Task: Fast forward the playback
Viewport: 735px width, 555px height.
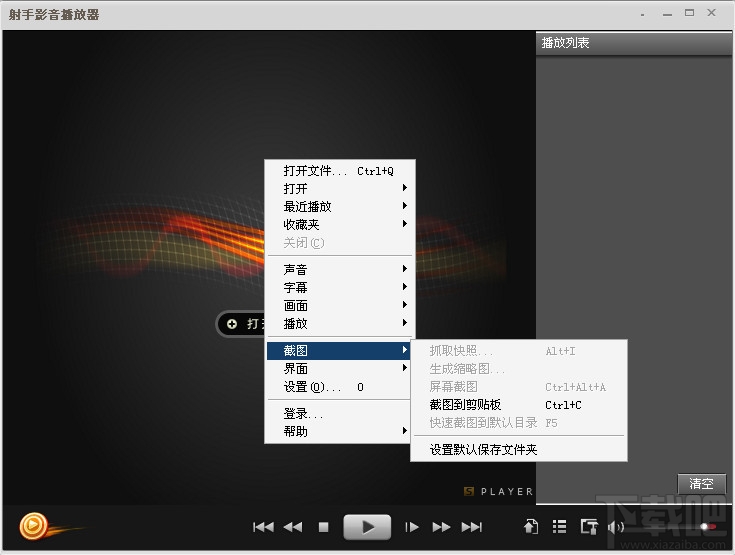Action: click(441, 527)
